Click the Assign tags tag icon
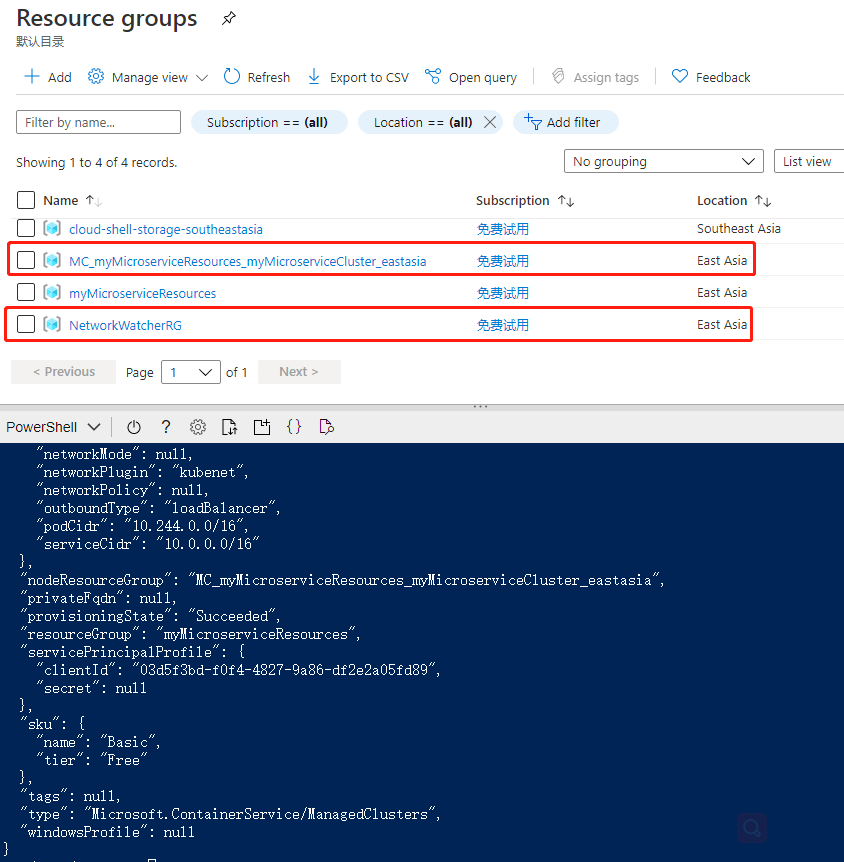The width and height of the screenshot is (844, 862). pyautogui.click(x=558, y=76)
